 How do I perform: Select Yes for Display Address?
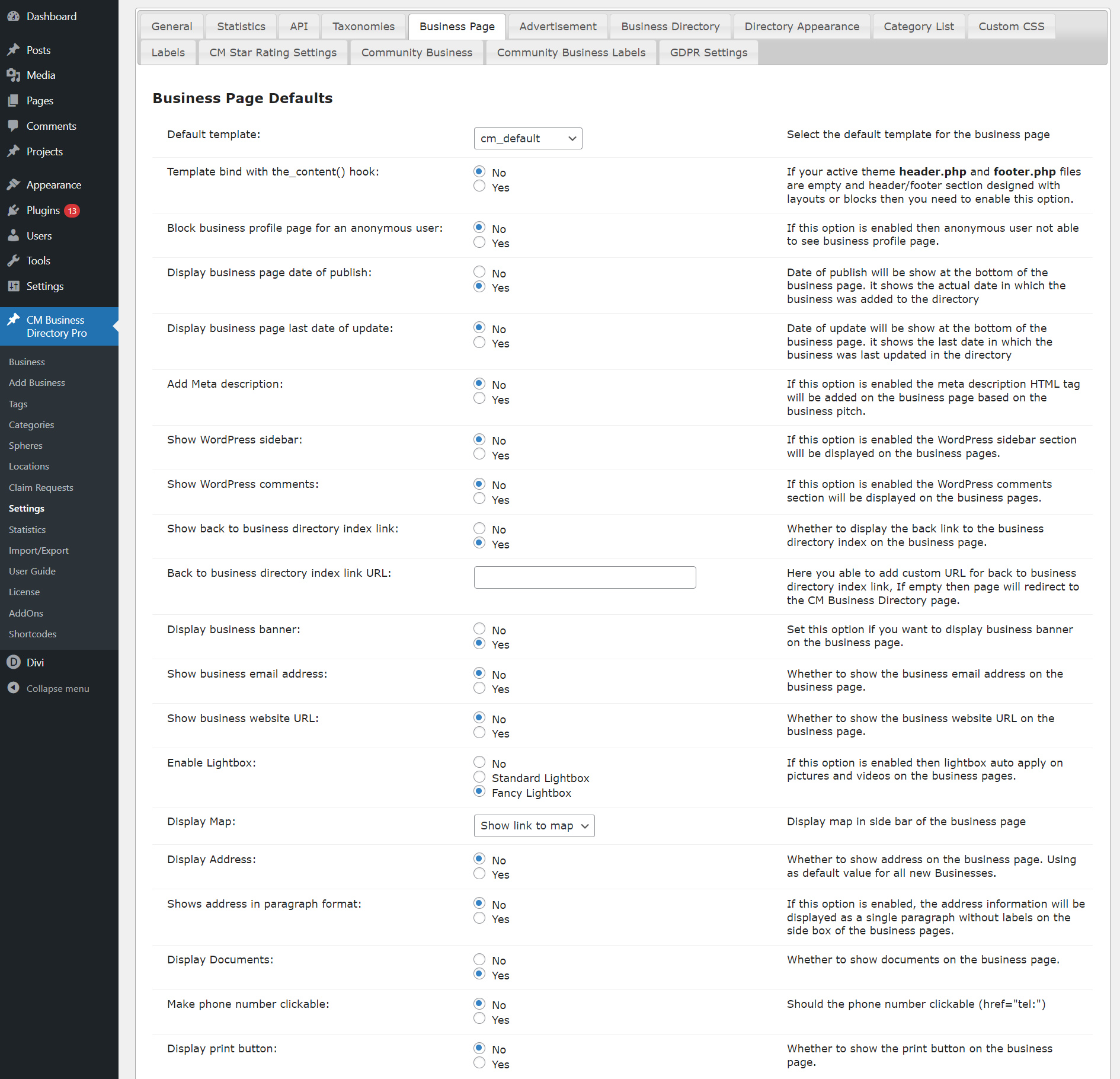point(479,873)
